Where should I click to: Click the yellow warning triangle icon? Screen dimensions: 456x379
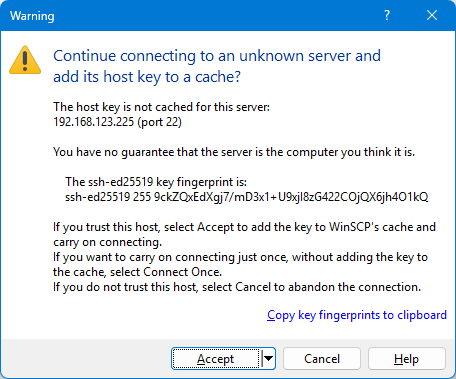click(x=25, y=60)
